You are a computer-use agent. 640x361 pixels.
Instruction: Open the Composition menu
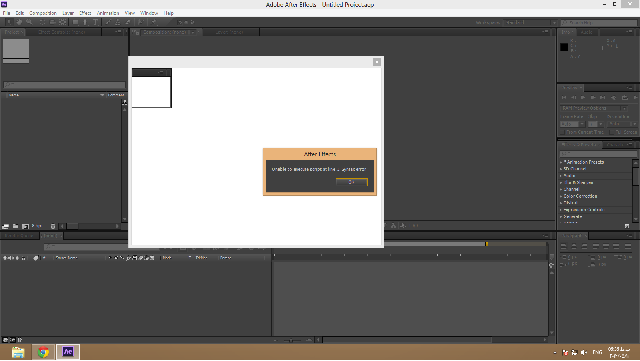pyautogui.click(x=43, y=13)
